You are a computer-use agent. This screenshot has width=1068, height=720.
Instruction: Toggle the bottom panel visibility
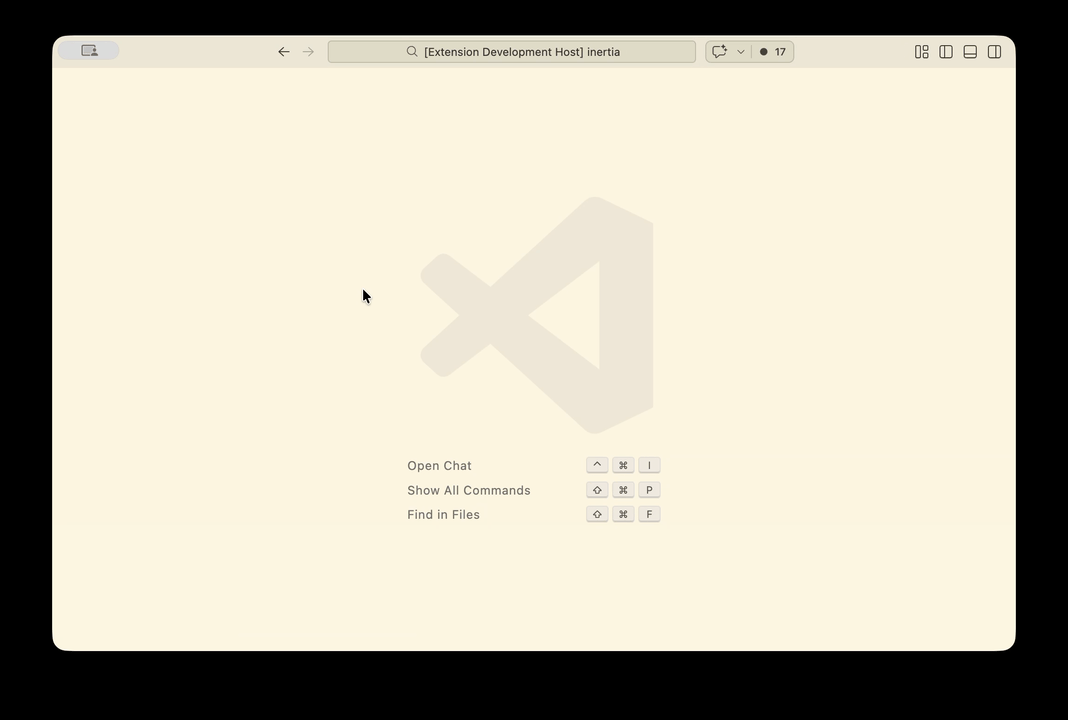pos(970,52)
